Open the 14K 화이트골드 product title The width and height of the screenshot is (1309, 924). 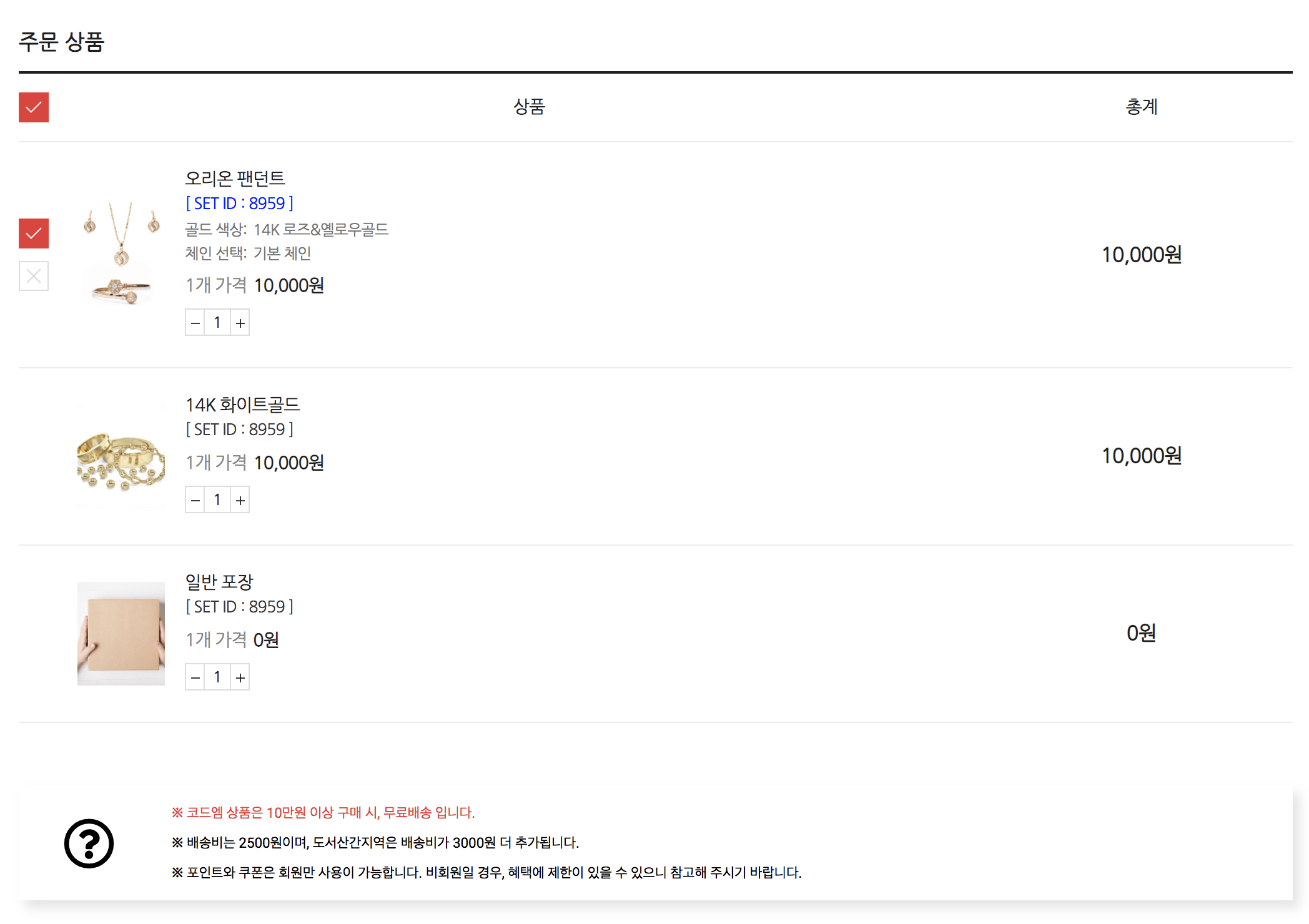243,405
